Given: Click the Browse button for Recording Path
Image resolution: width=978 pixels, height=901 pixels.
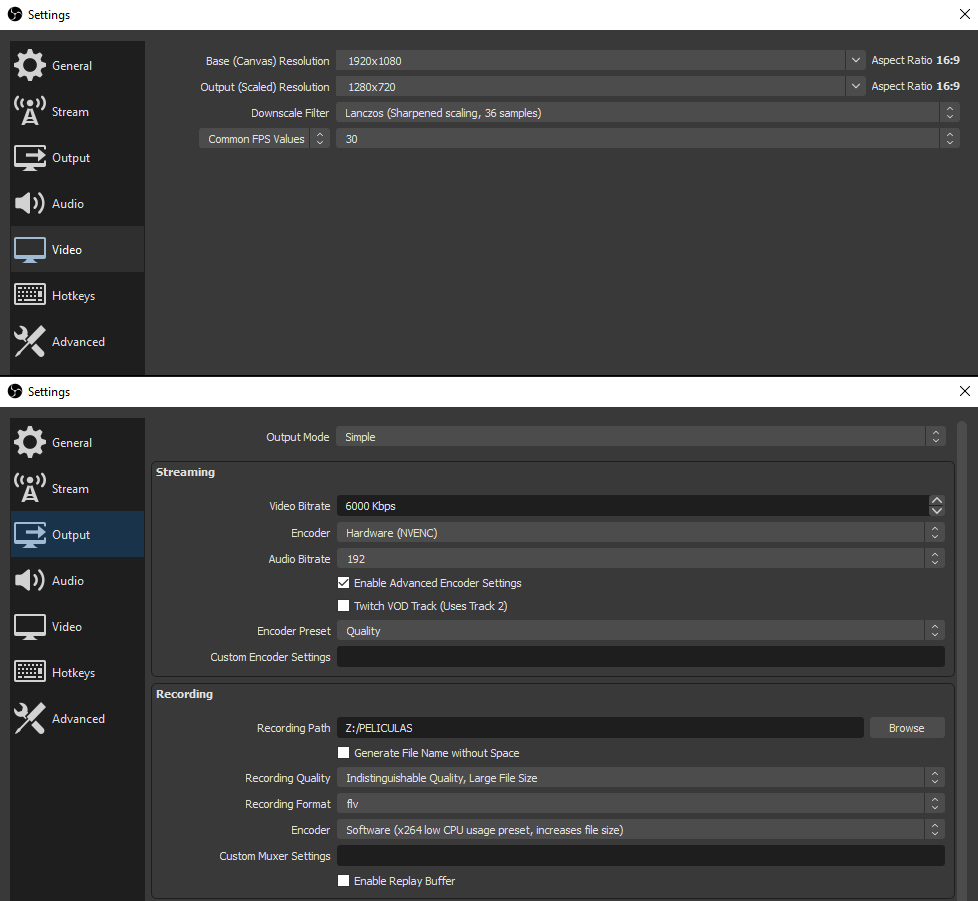Looking at the screenshot, I should [906, 728].
